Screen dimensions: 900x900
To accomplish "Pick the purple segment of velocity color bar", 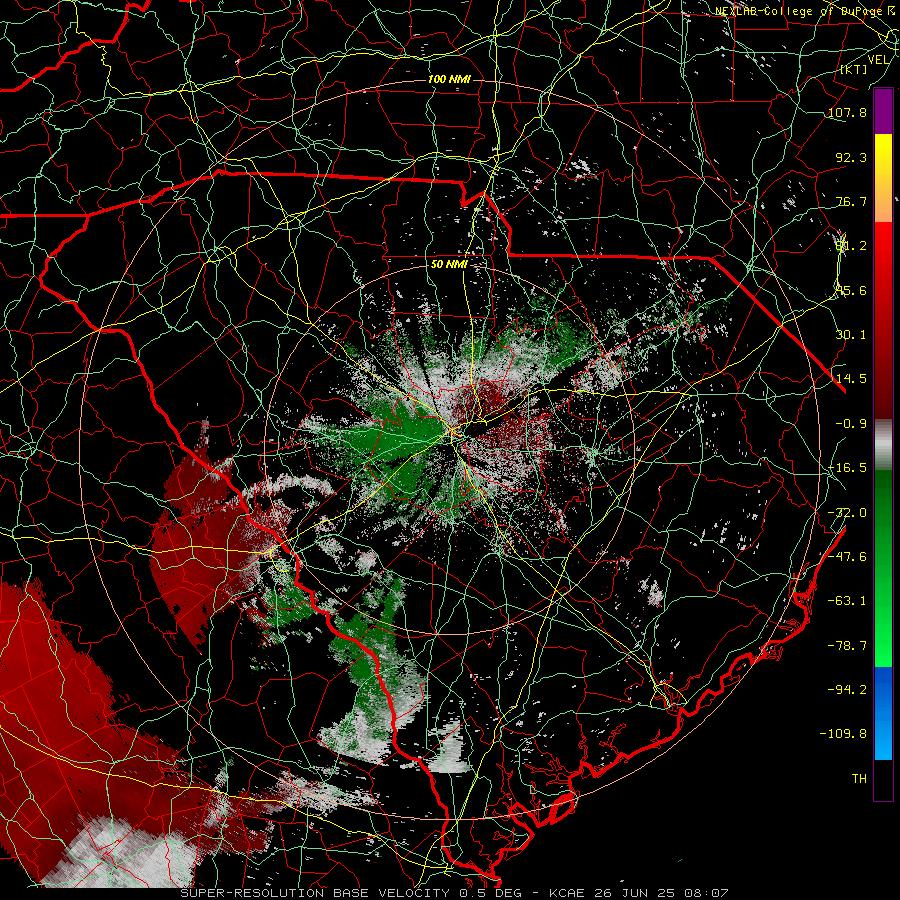I will (883, 112).
